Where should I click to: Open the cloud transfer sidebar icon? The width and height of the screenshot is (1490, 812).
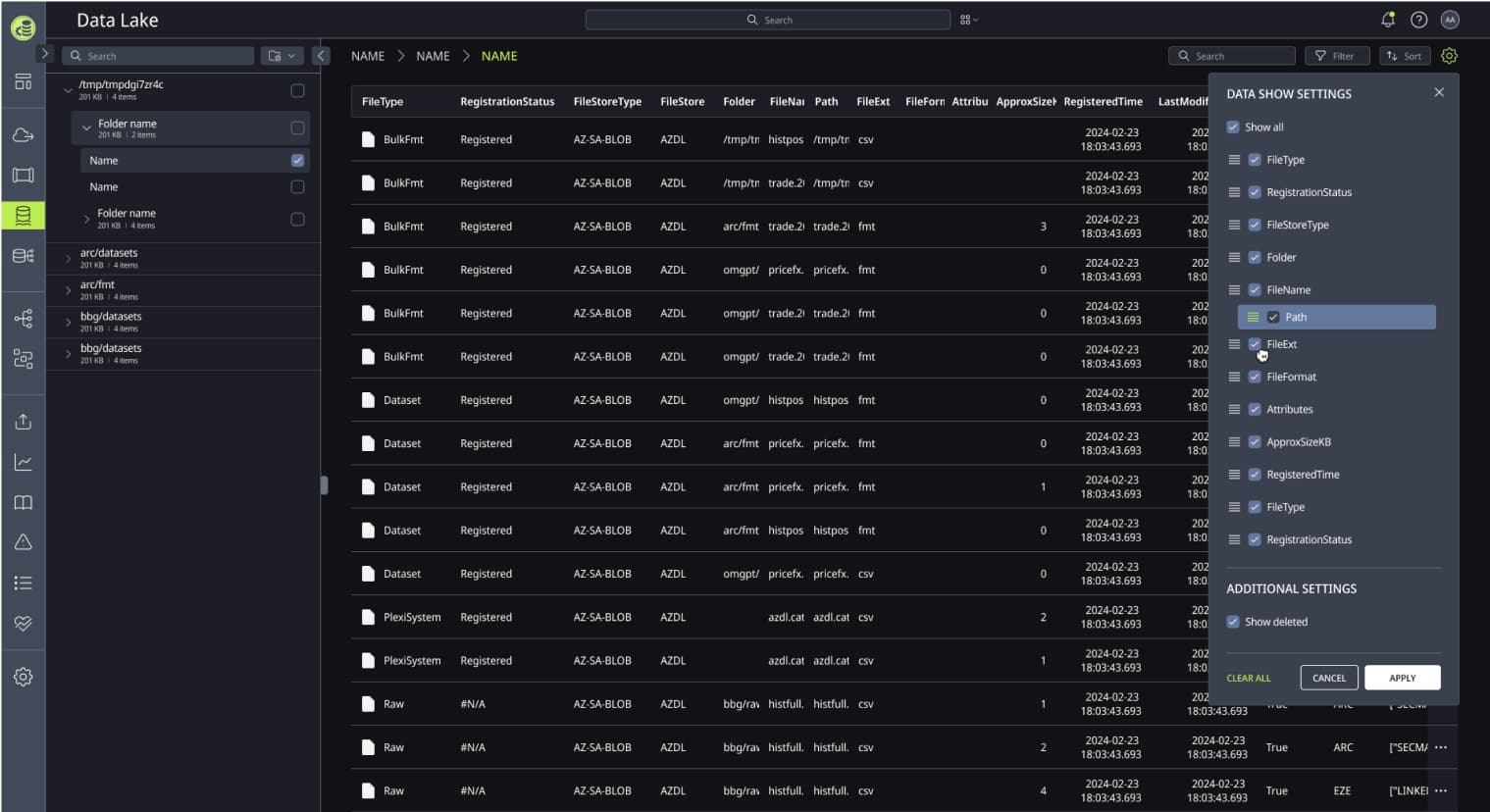click(x=24, y=135)
